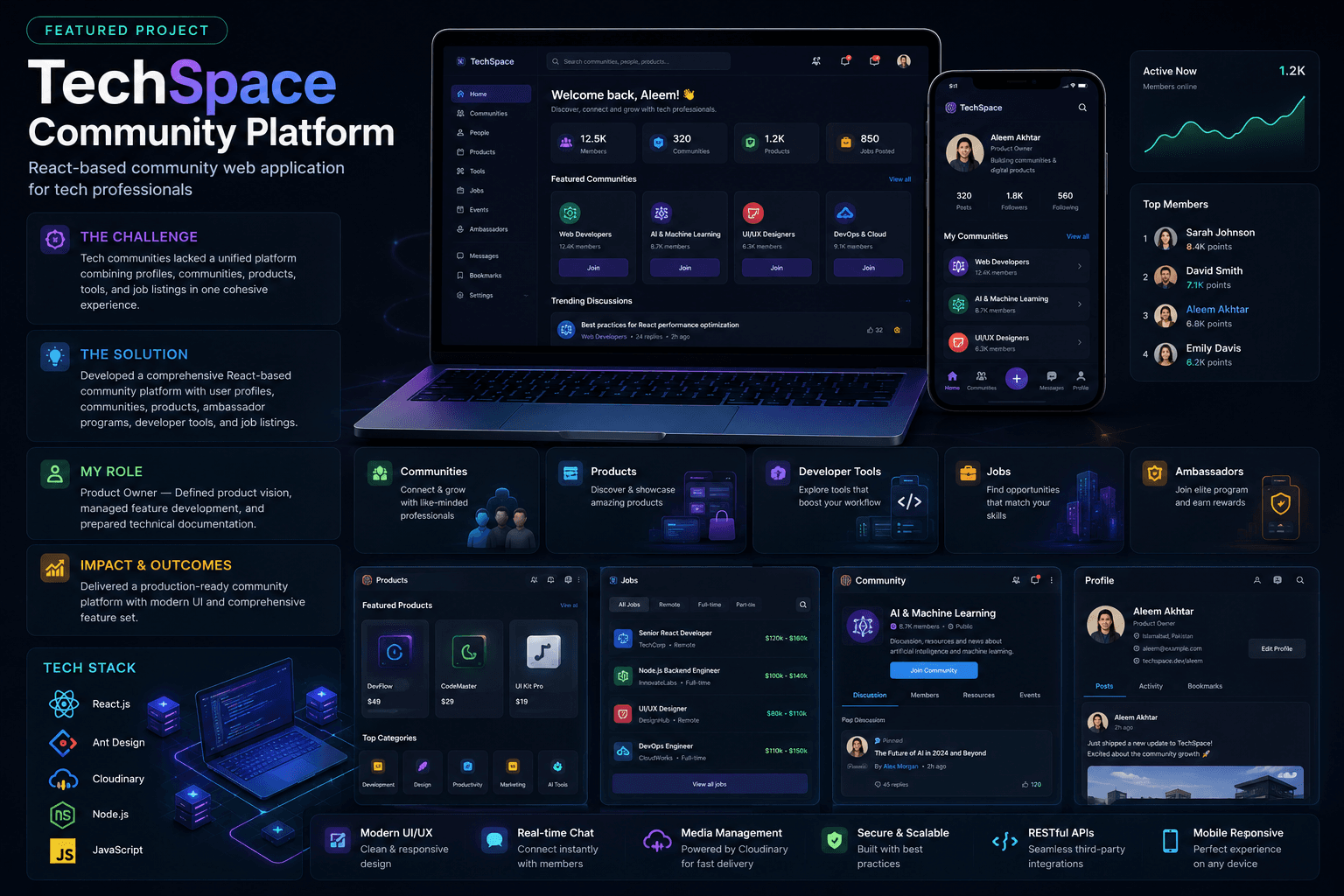Viewport: 1344px width, 896px height.
Task: Open Messages in the laptop sidebar
Action: [479, 256]
